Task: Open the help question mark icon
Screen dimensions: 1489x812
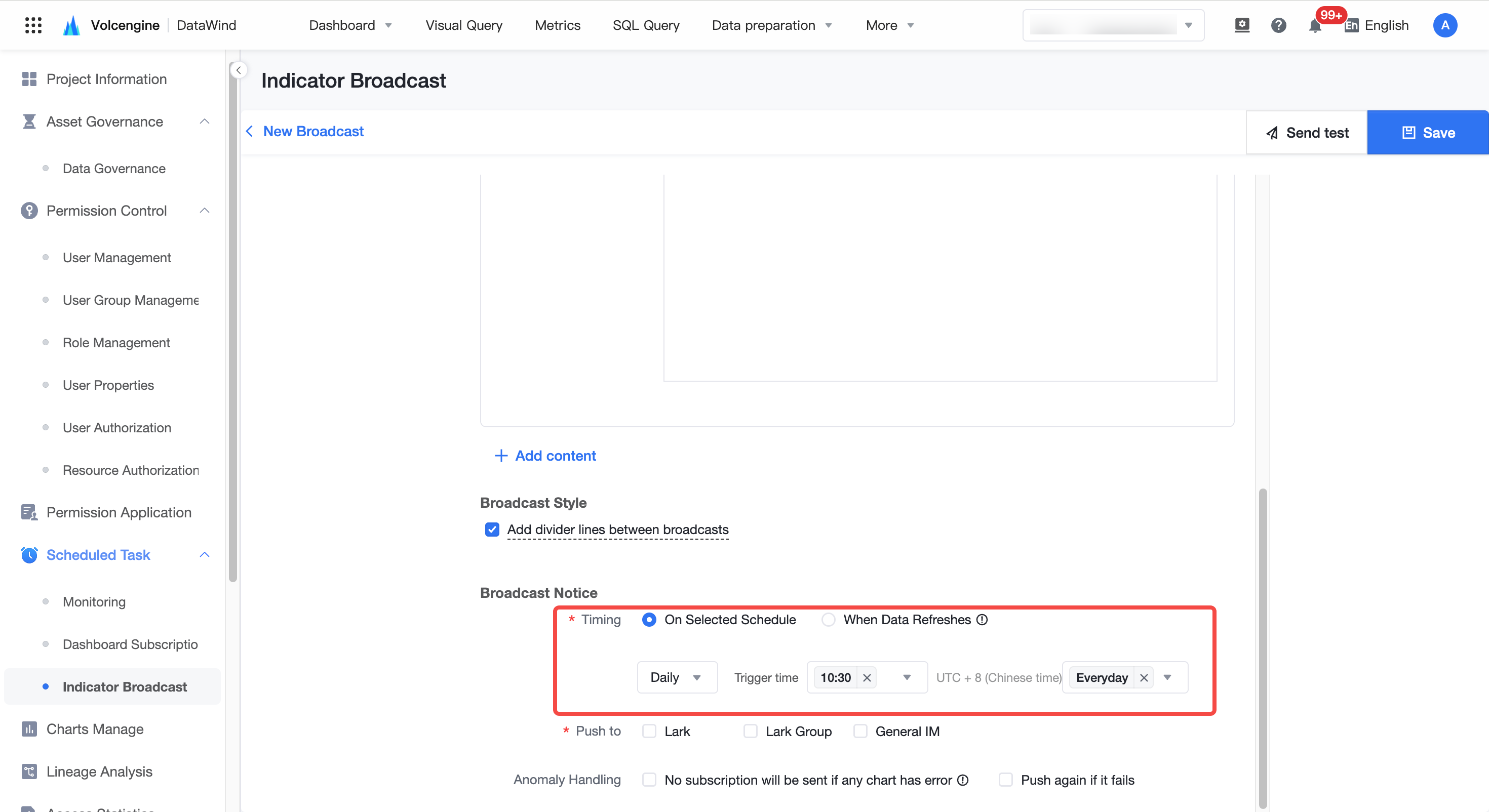Action: click(x=1279, y=25)
